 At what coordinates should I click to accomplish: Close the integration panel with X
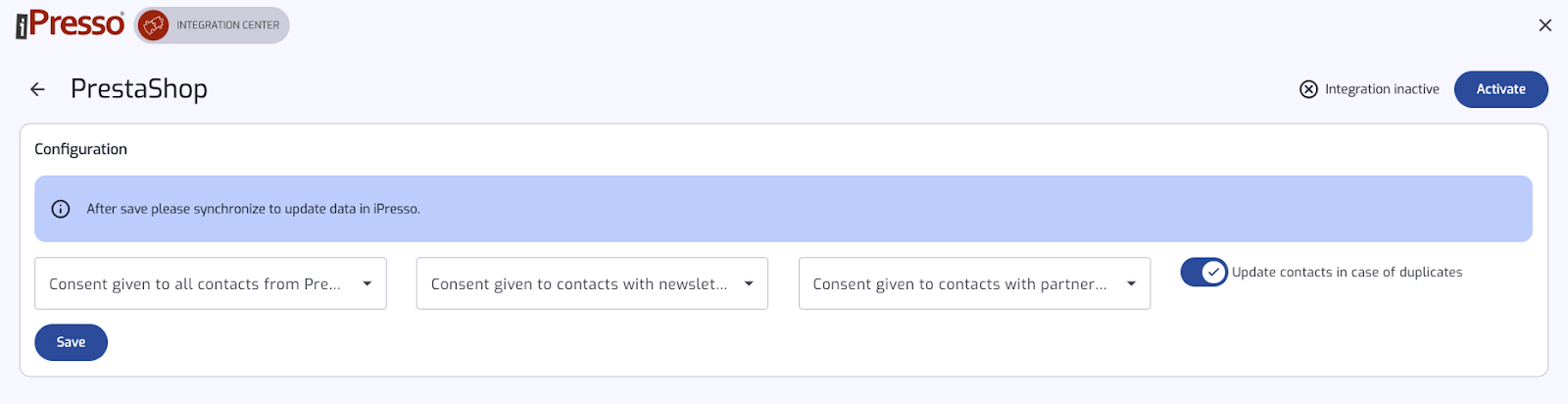pos(1544,25)
